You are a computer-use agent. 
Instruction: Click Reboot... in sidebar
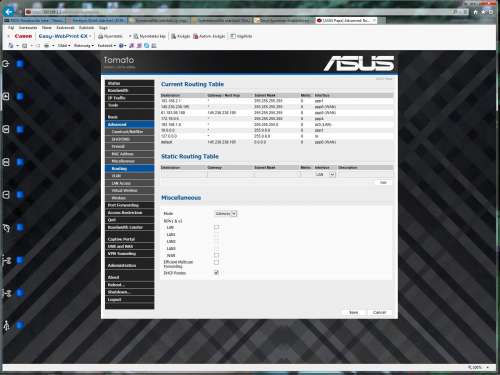(x=130, y=285)
